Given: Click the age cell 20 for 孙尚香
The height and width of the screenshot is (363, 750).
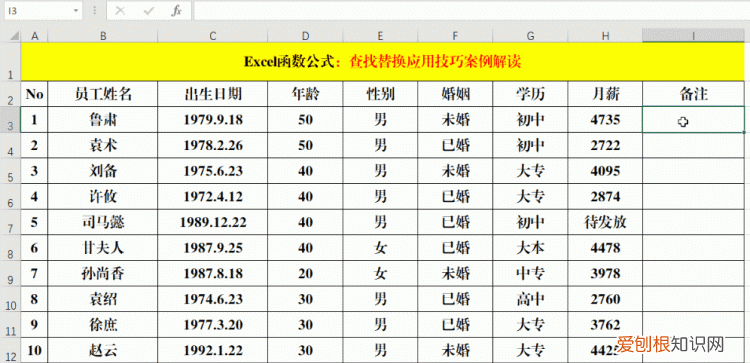Looking at the screenshot, I should coord(305,273).
